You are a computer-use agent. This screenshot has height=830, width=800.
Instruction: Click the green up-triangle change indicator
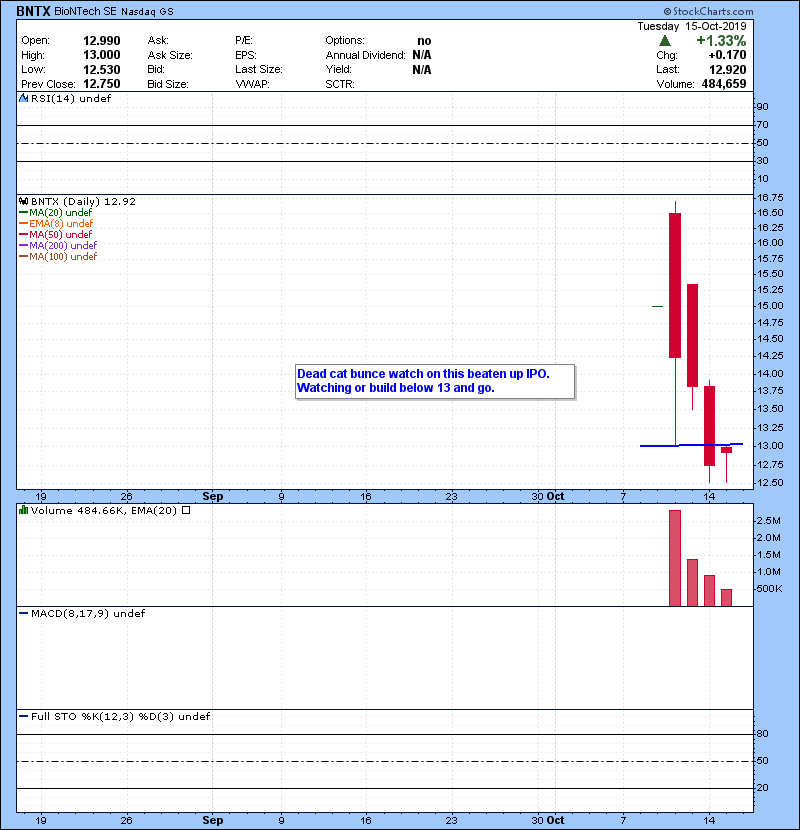pyautogui.click(x=665, y=41)
